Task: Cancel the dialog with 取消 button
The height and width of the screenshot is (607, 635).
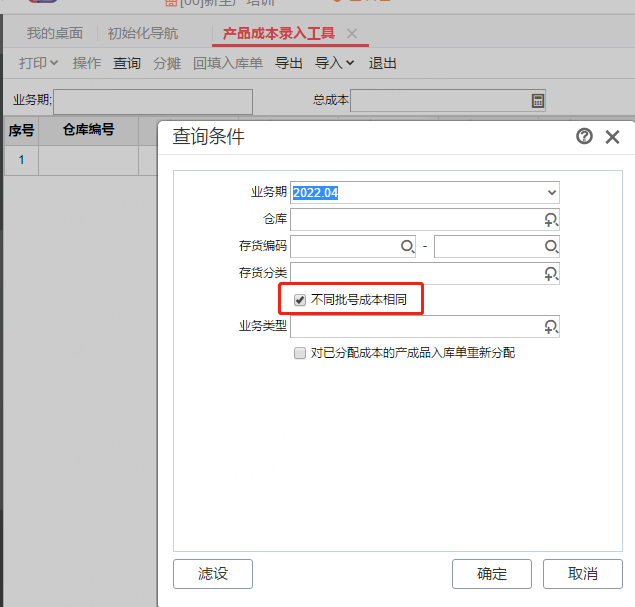Action: click(x=583, y=574)
